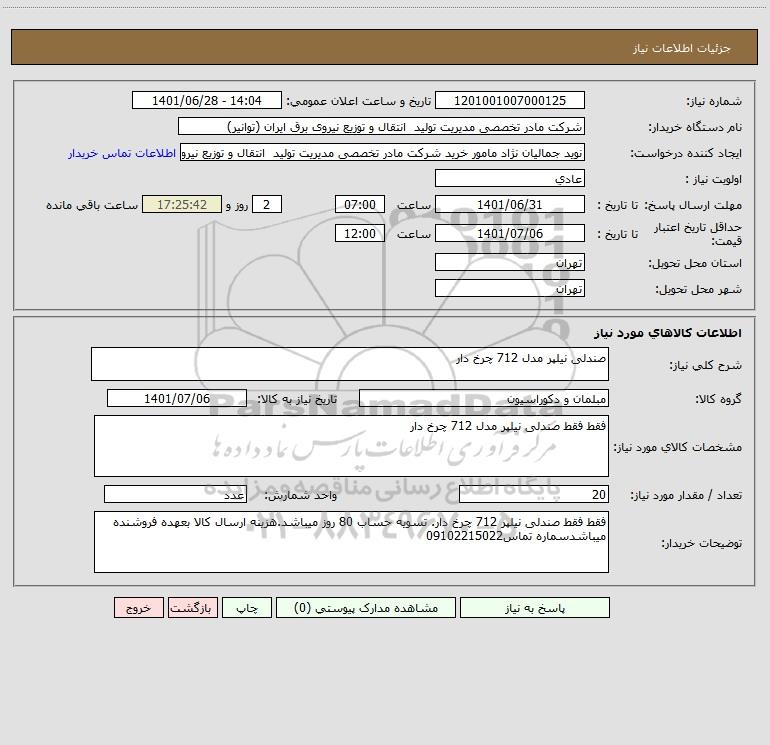Open مشاهده مدارک پیوستی (0) button
Screen dimensions: 770x745
click(x=366, y=607)
